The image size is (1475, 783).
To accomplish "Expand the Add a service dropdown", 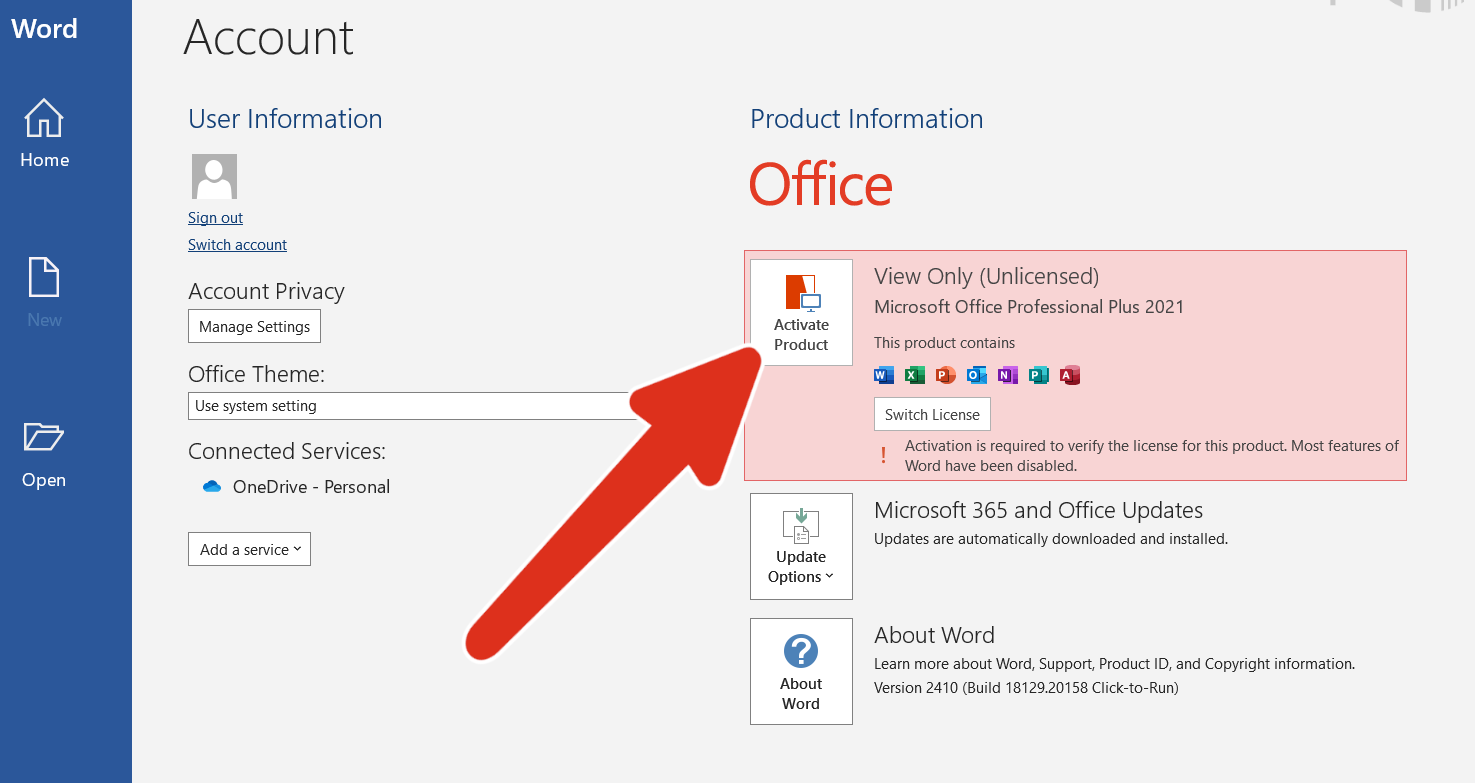I will click(249, 548).
